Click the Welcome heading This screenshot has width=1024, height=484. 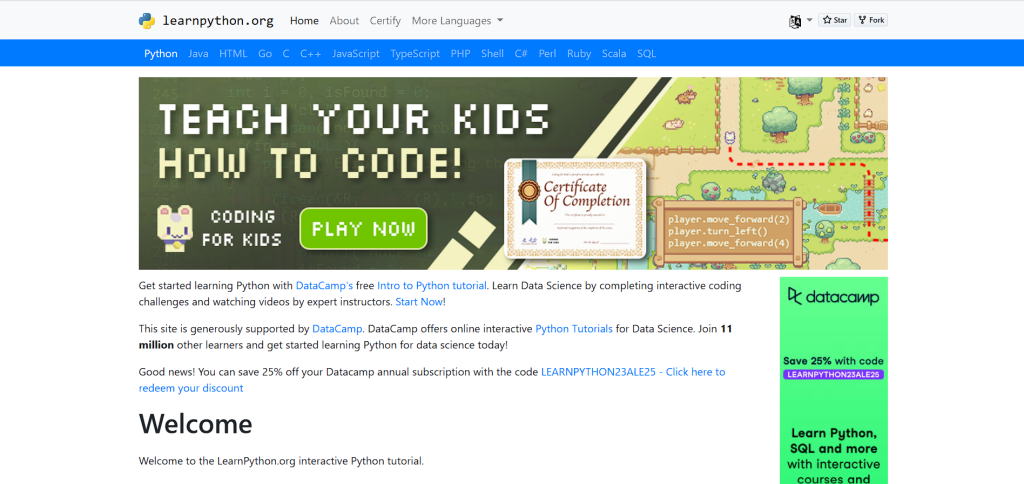pos(195,423)
